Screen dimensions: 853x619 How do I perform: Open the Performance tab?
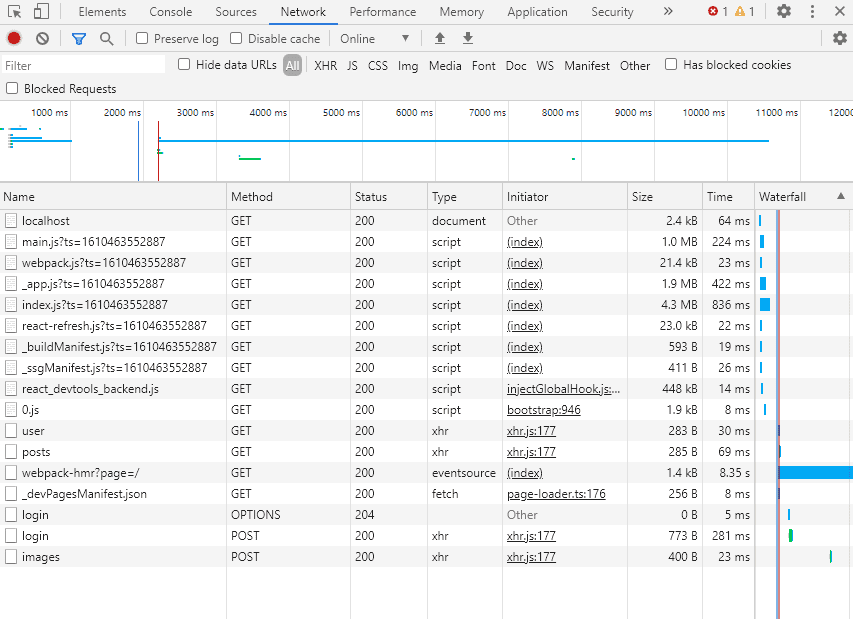pos(382,12)
